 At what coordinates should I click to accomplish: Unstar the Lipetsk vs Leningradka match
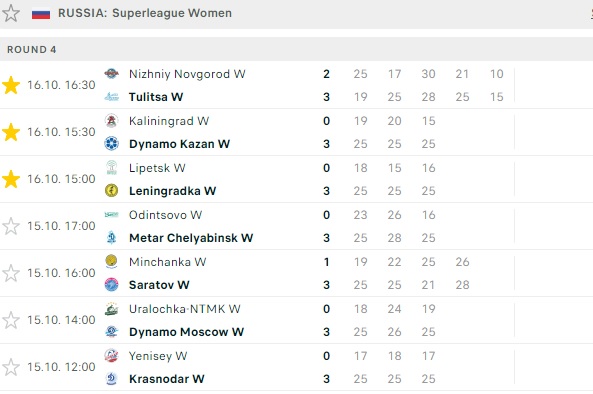[11, 179]
